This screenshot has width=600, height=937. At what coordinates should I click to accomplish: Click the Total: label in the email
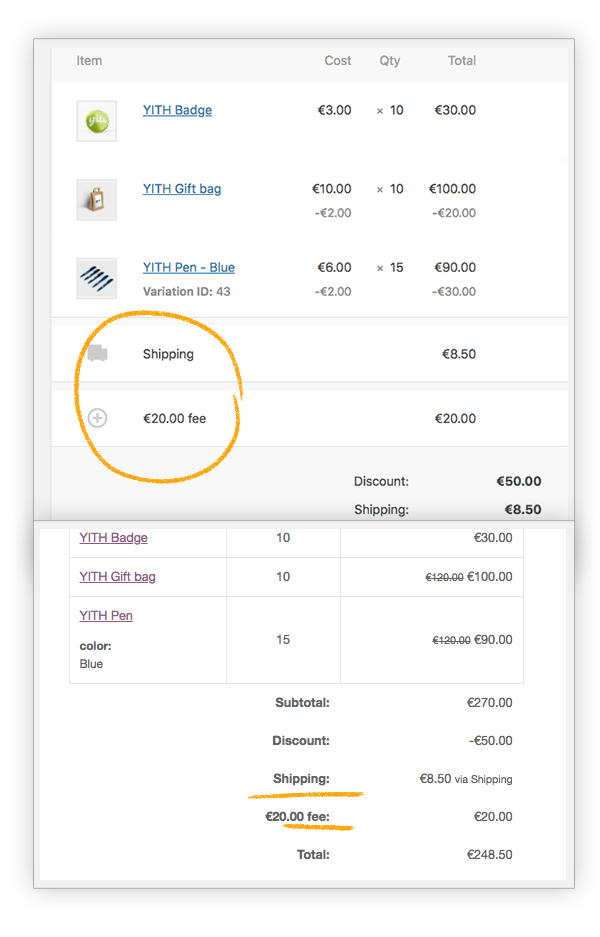[313, 855]
